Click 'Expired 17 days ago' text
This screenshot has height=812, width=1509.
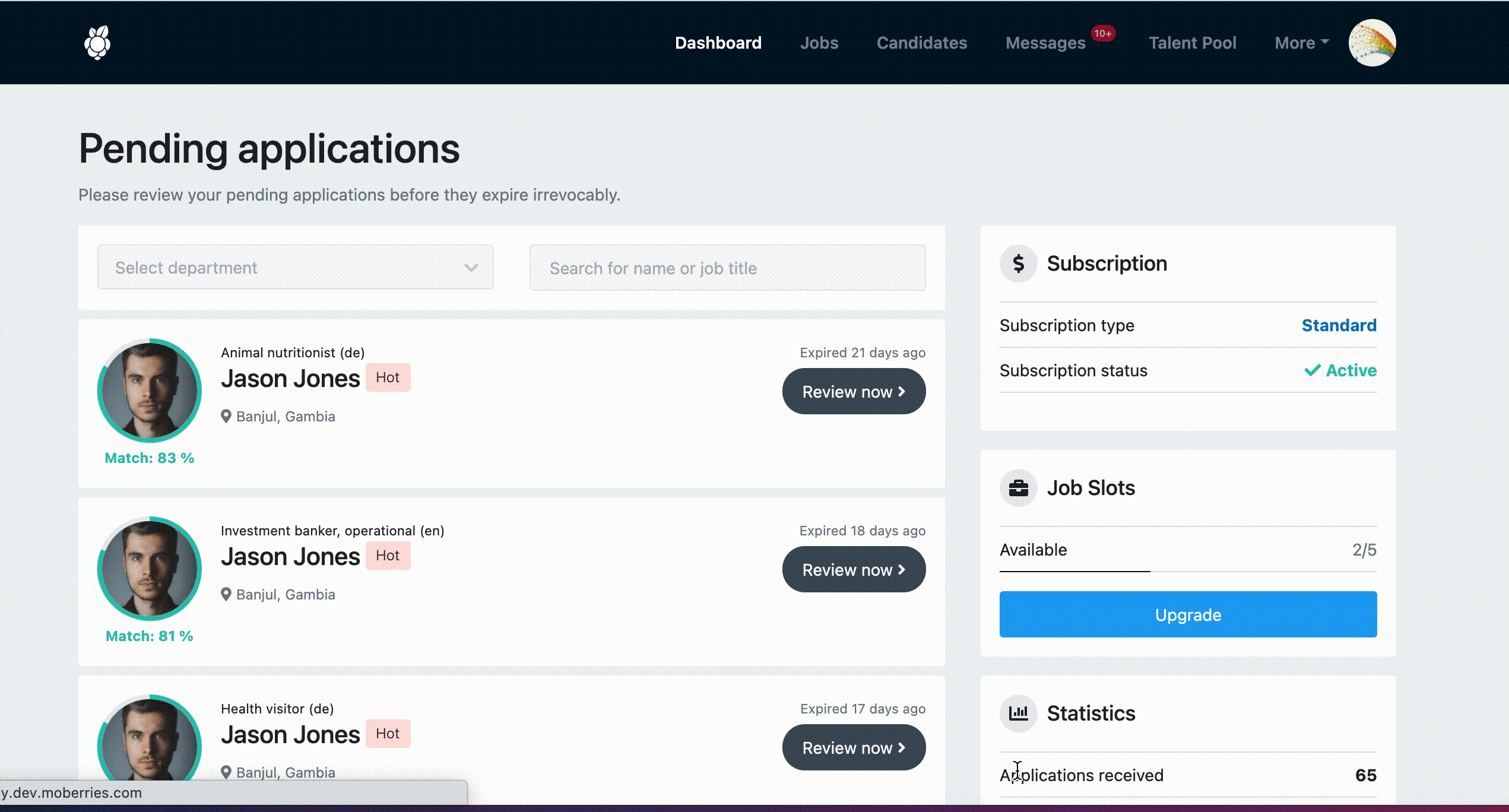(863, 709)
